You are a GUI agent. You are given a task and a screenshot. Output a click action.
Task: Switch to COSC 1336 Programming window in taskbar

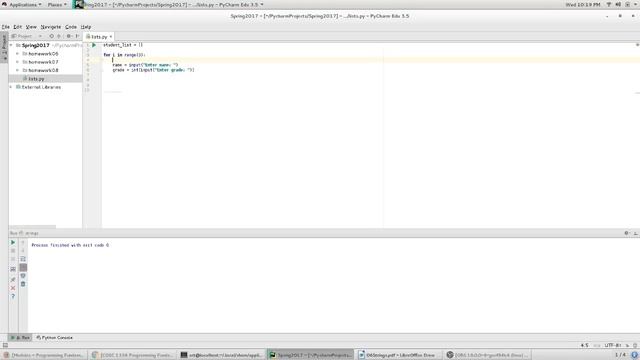(x=133, y=355)
